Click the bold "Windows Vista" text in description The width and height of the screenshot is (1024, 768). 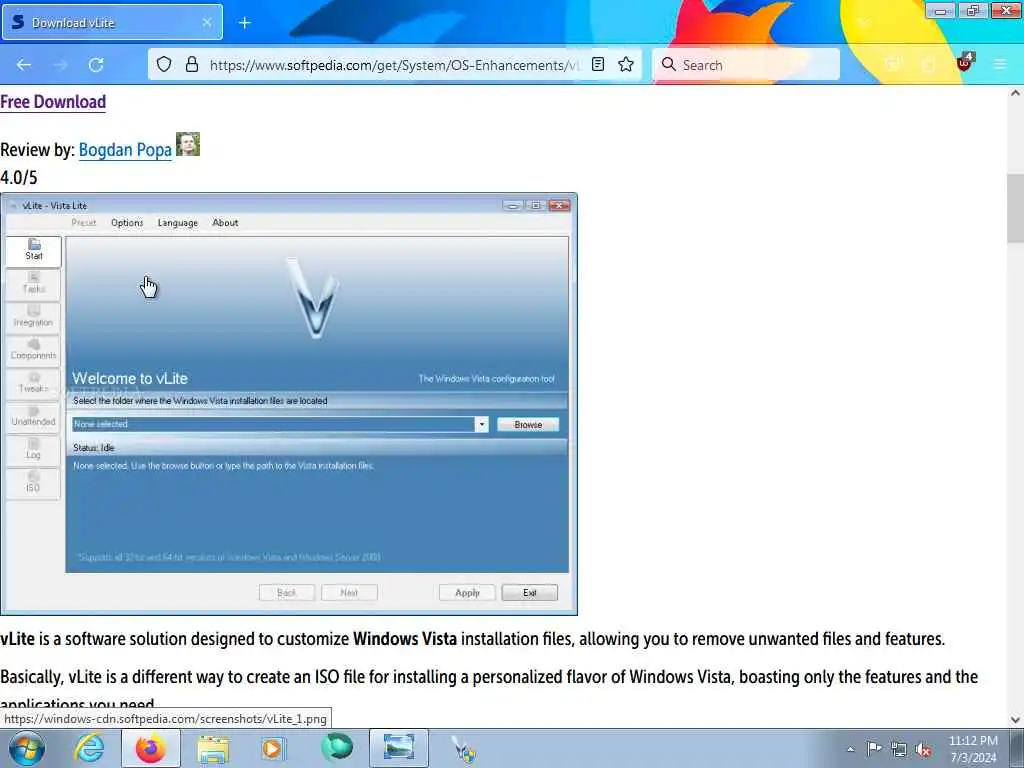pyautogui.click(x=405, y=639)
